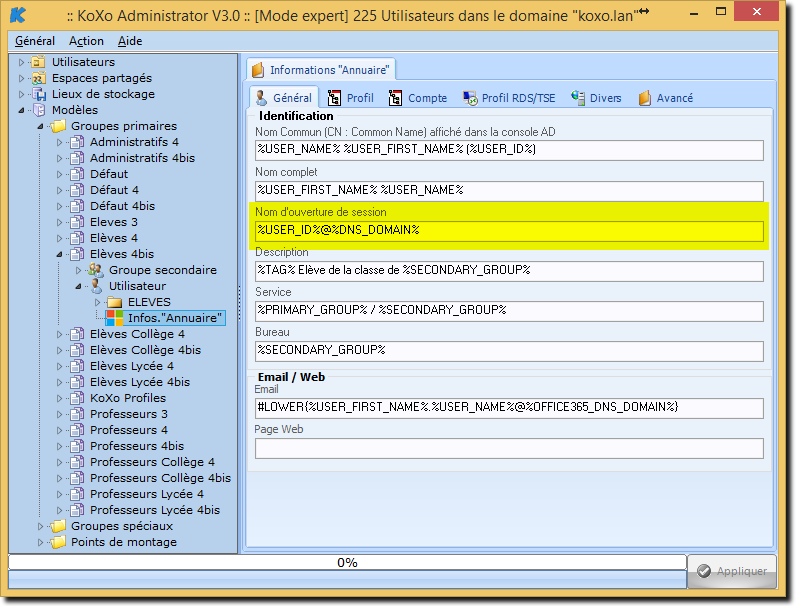
Task: Click the ELEVES folder icon
Action: tap(115, 302)
